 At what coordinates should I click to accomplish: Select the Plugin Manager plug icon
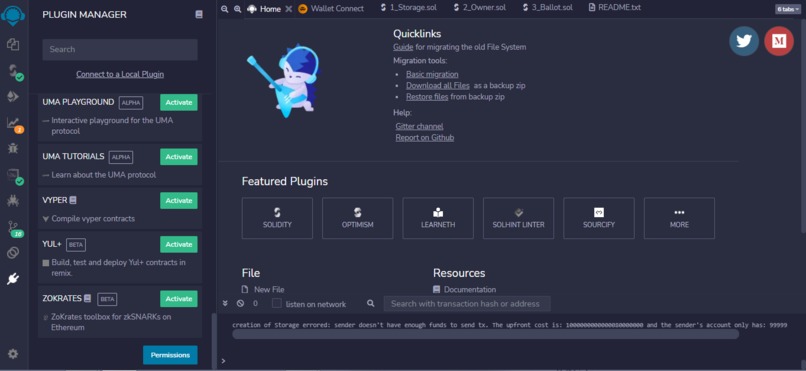click(13, 279)
